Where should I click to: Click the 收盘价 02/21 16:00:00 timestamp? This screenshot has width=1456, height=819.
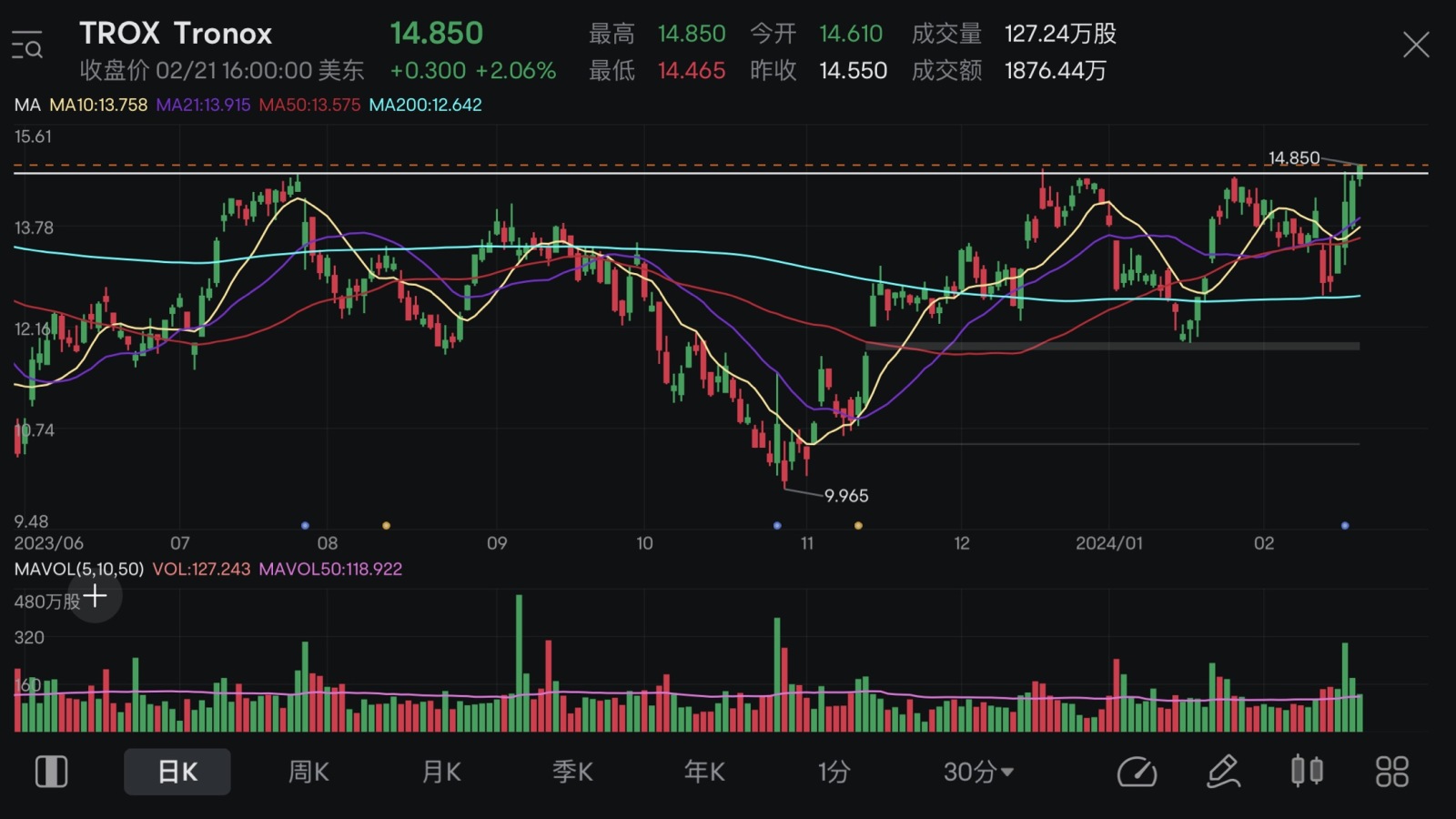coord(222,70)
